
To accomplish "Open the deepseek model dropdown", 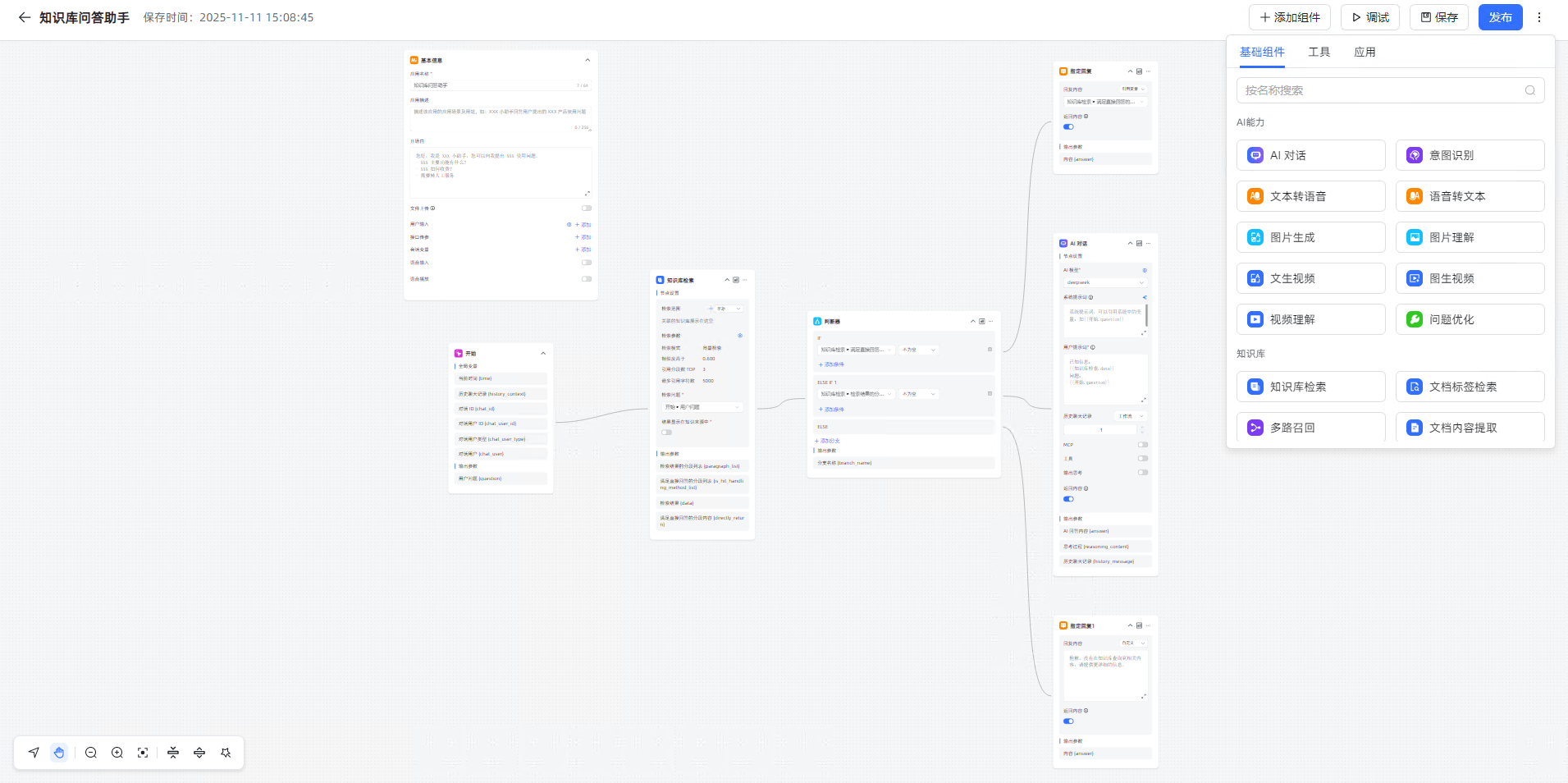I will 1104,282.
